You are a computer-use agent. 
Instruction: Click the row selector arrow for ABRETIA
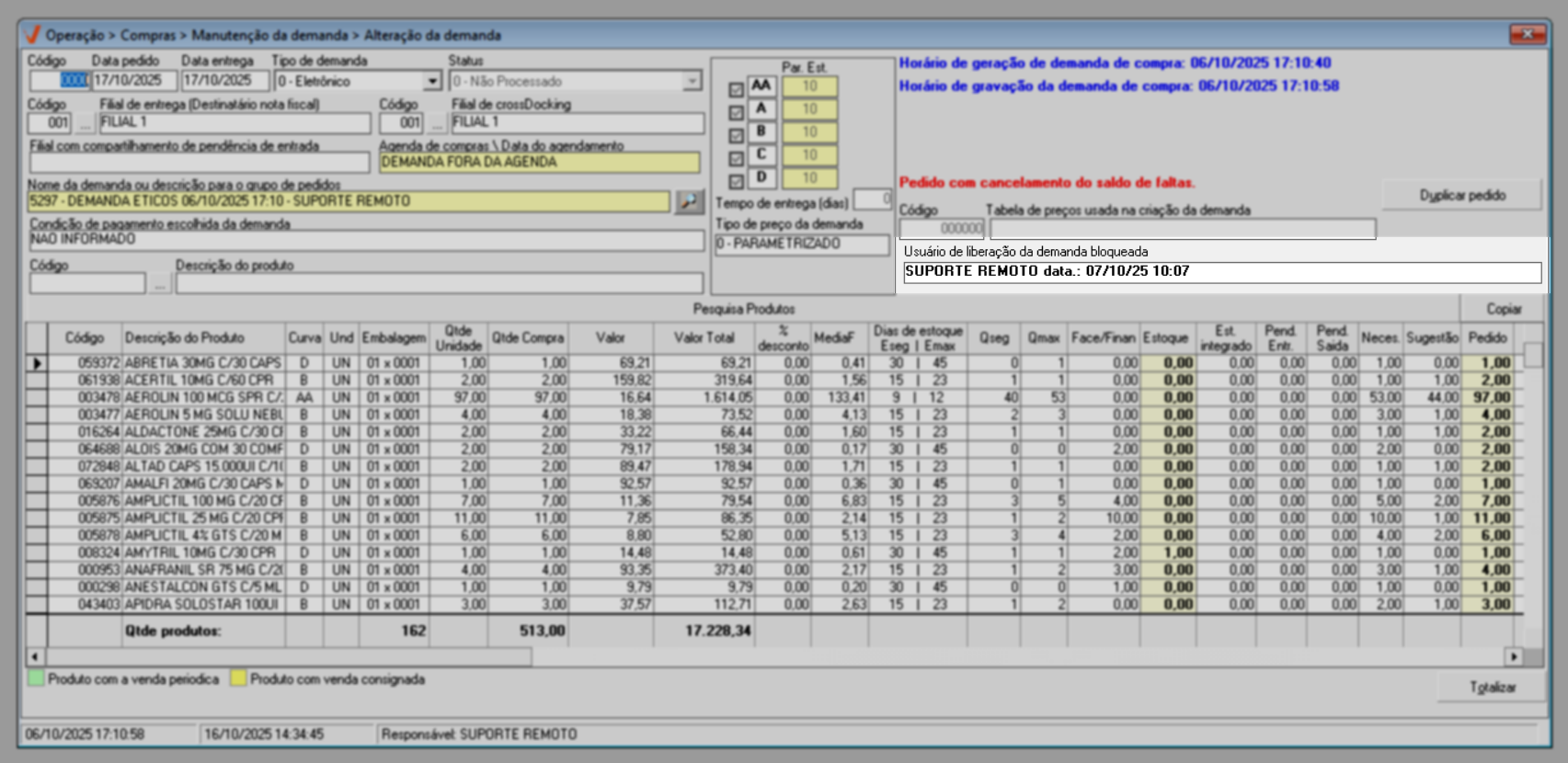click(37, 363)
